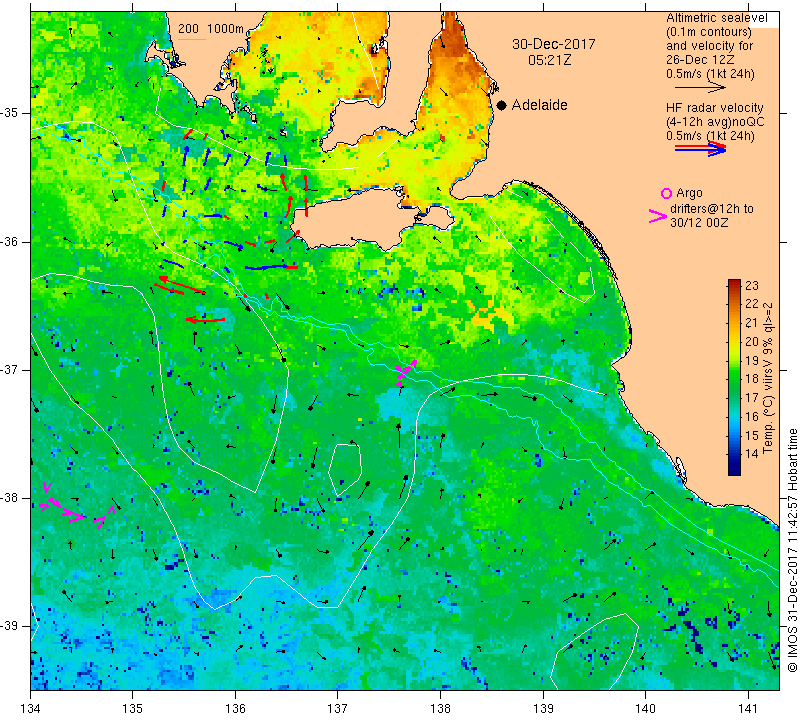Click the magenta drifter track near 137.7E
Screen dimensions: 800x720
(x=406, y=371)
